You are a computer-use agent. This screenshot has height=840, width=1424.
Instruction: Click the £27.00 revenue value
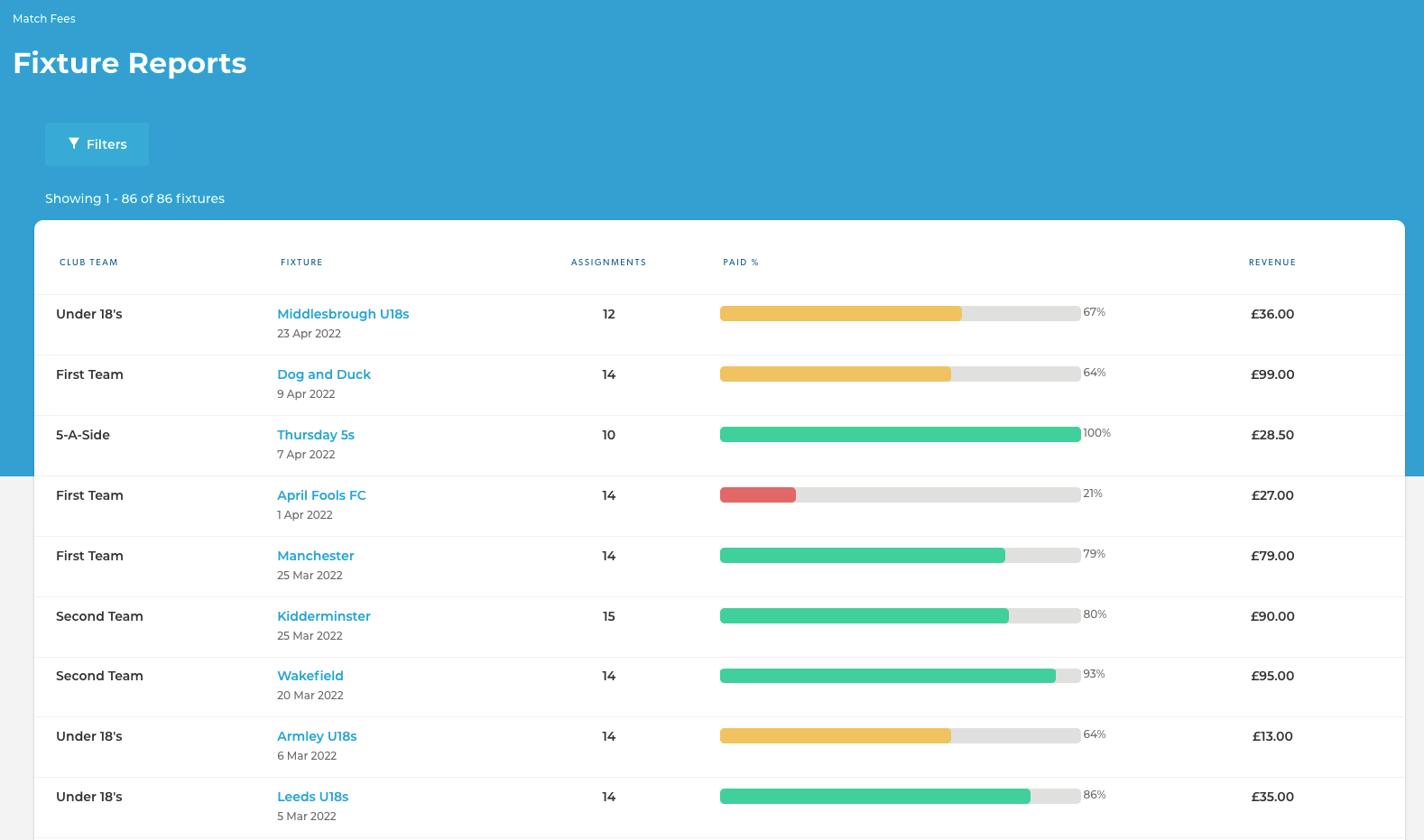pos(1272,495)
